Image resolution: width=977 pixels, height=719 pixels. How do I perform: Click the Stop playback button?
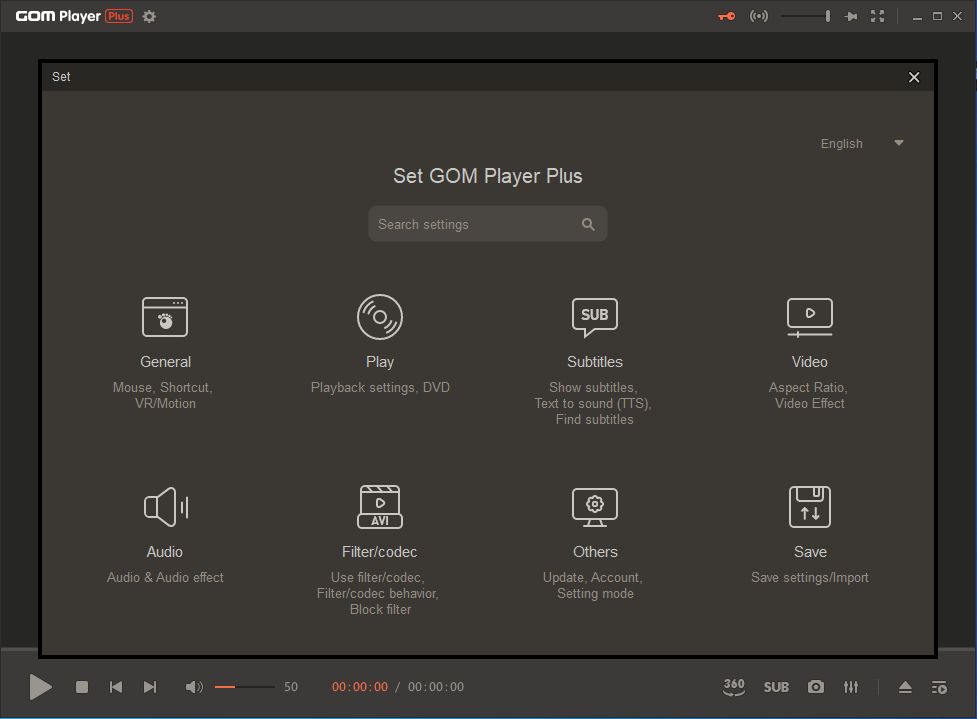click(82, 687)
